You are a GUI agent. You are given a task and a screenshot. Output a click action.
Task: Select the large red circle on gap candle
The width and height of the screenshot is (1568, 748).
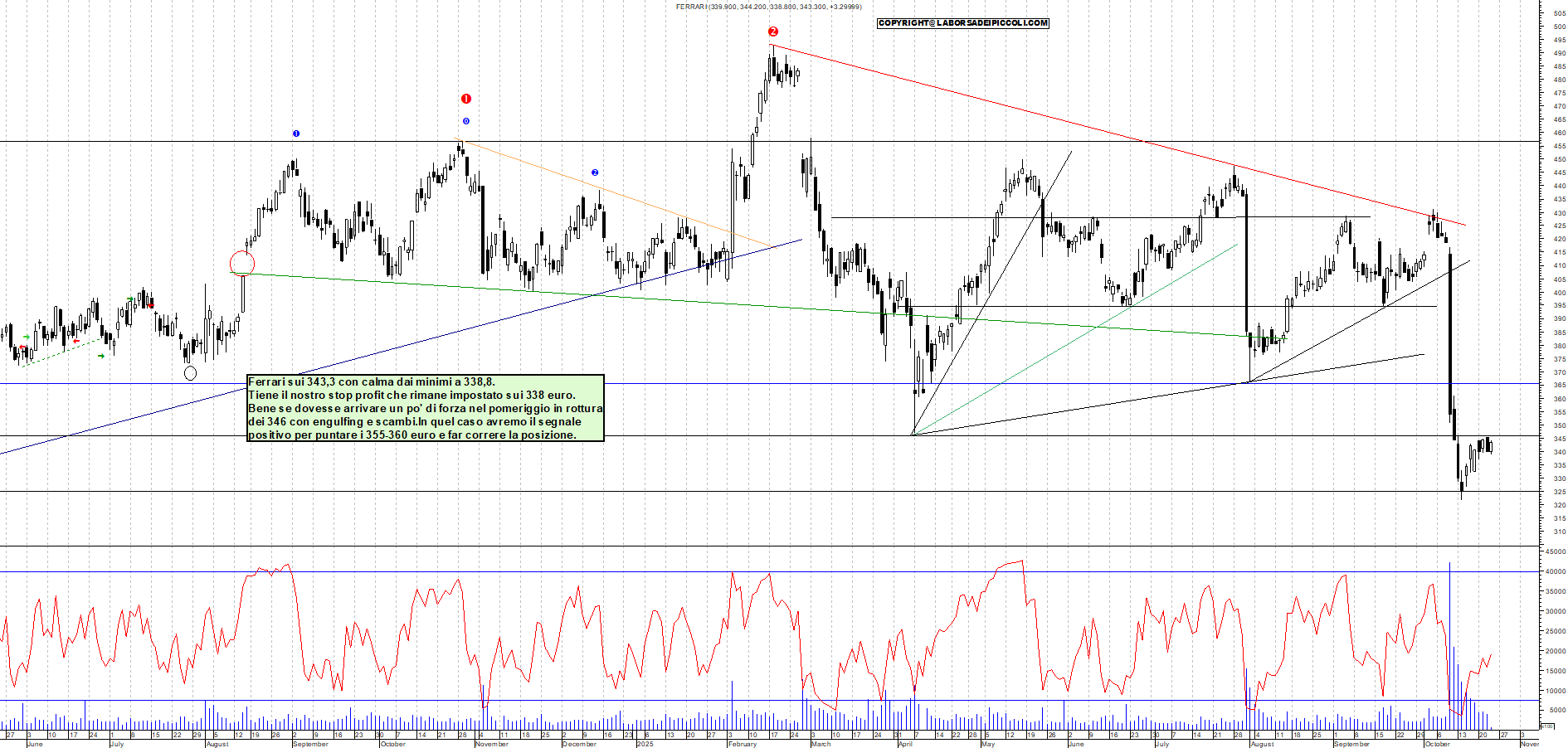tap(241, 264)
